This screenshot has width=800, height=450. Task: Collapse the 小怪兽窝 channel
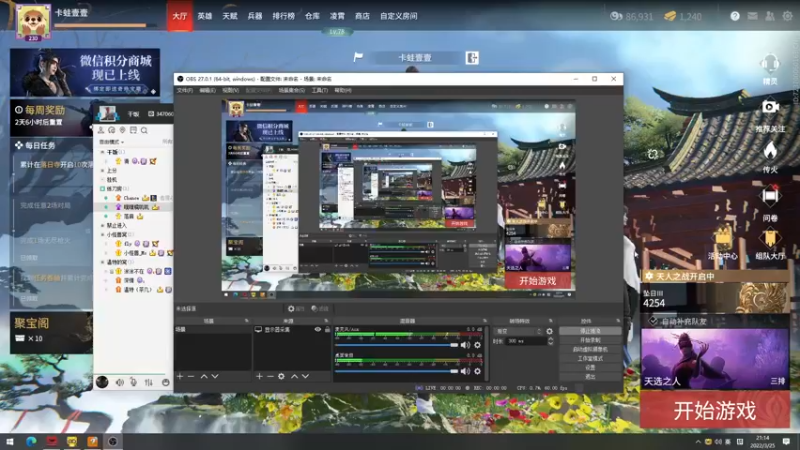coord(103,235)
